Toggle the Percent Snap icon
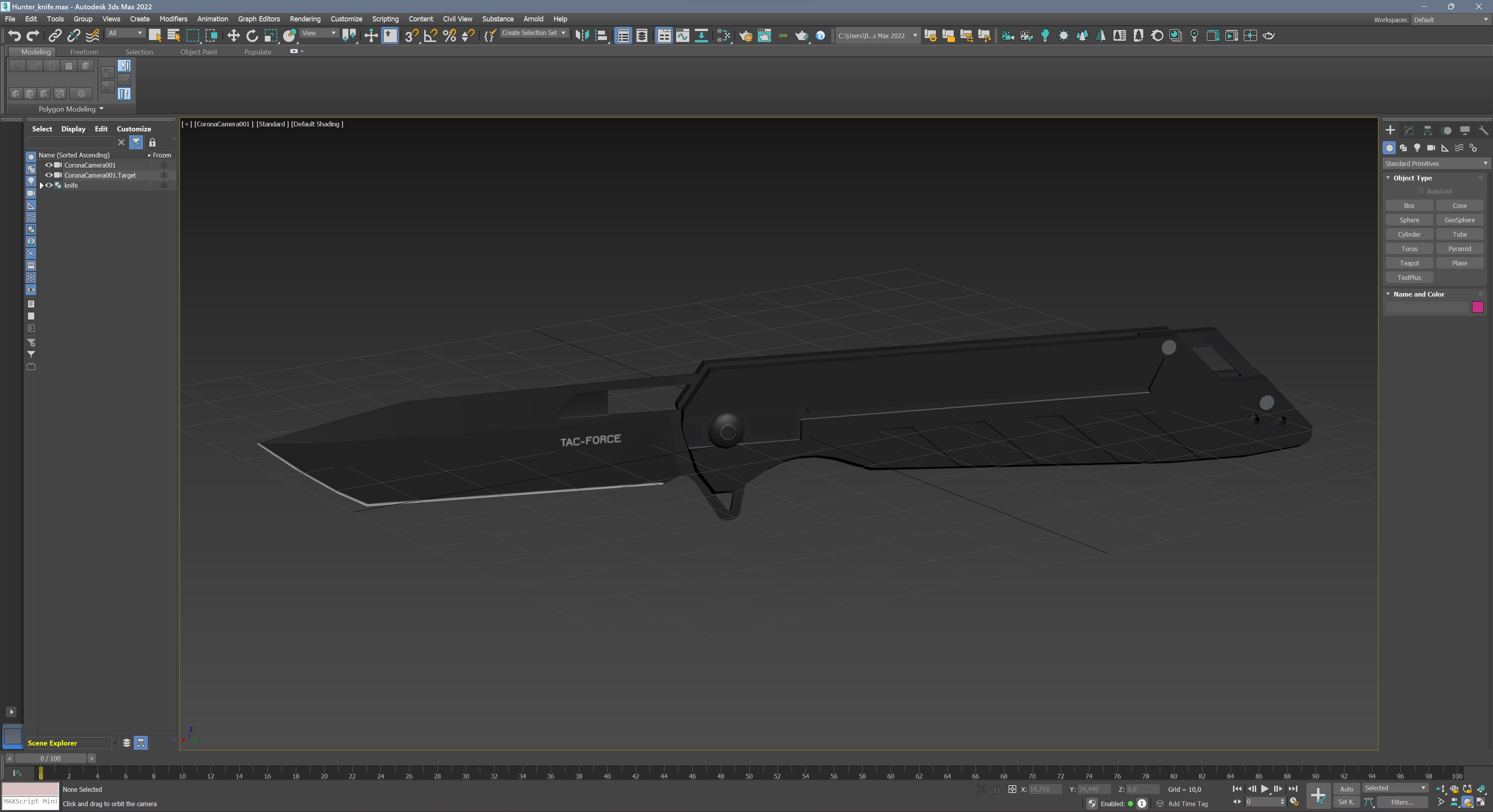Image resolution: width=1493 pixels, height=812 pixels. click(449, 36)
